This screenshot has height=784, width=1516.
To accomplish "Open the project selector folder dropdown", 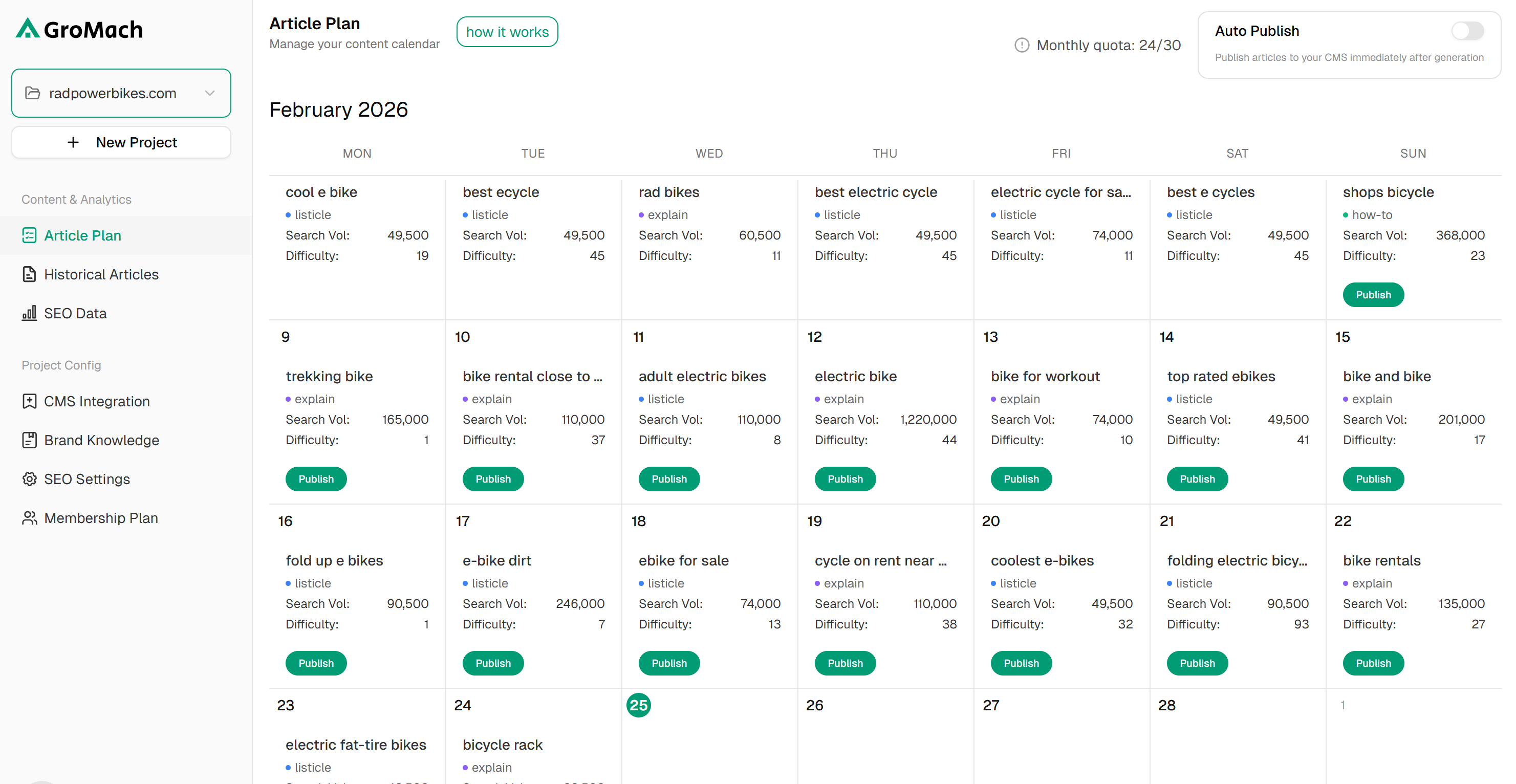I will tap(33, 93).
